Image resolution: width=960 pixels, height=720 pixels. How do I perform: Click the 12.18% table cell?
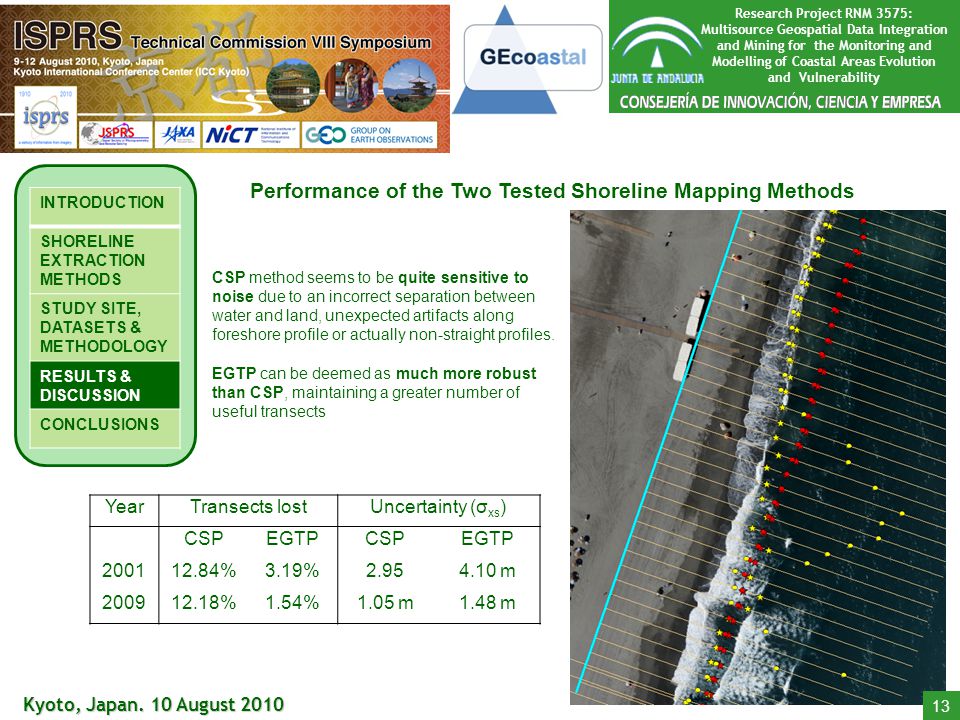click(203, 602)
